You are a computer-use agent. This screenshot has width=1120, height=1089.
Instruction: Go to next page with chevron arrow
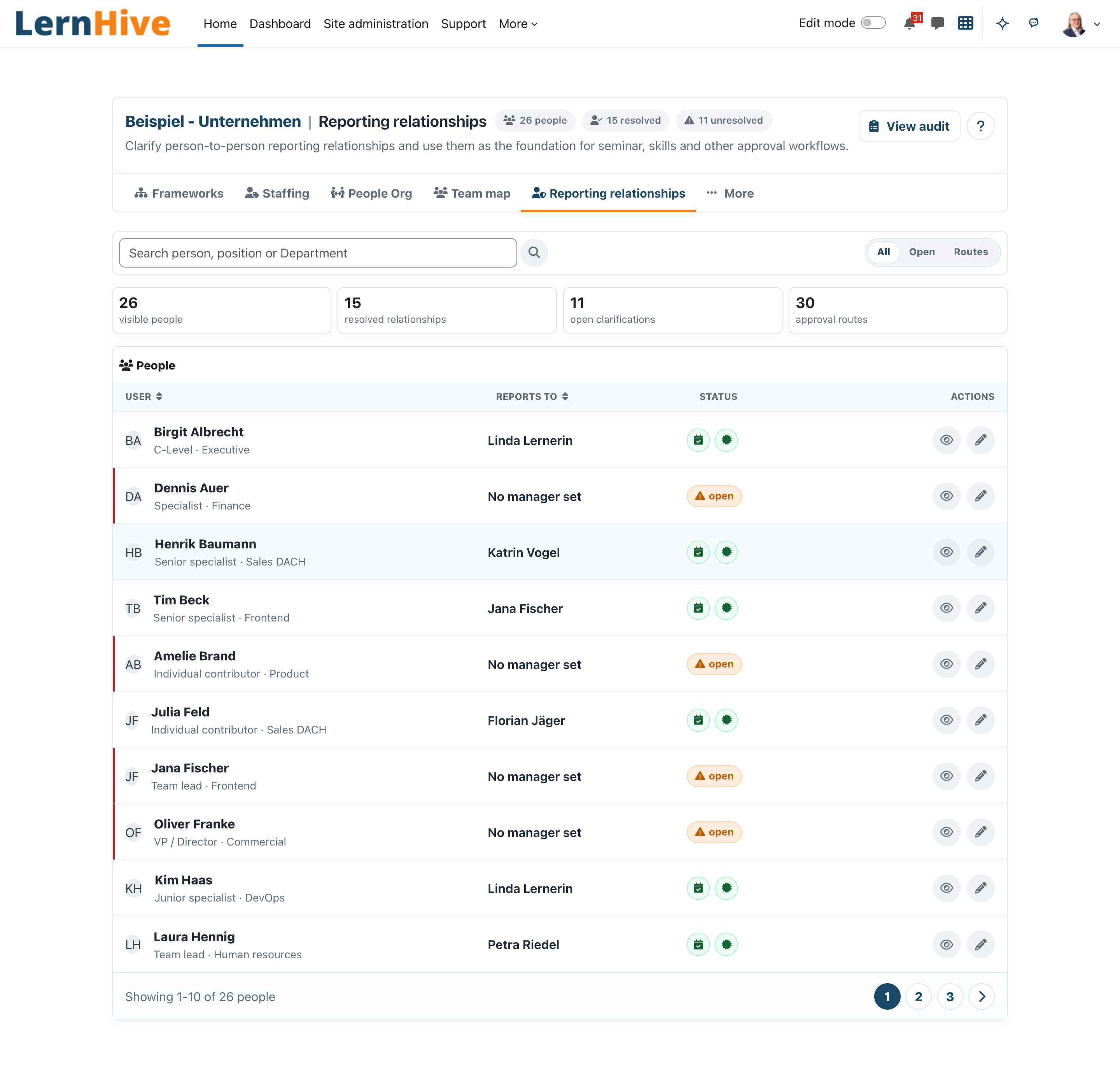pyautogui.click(x=982, y=997)
